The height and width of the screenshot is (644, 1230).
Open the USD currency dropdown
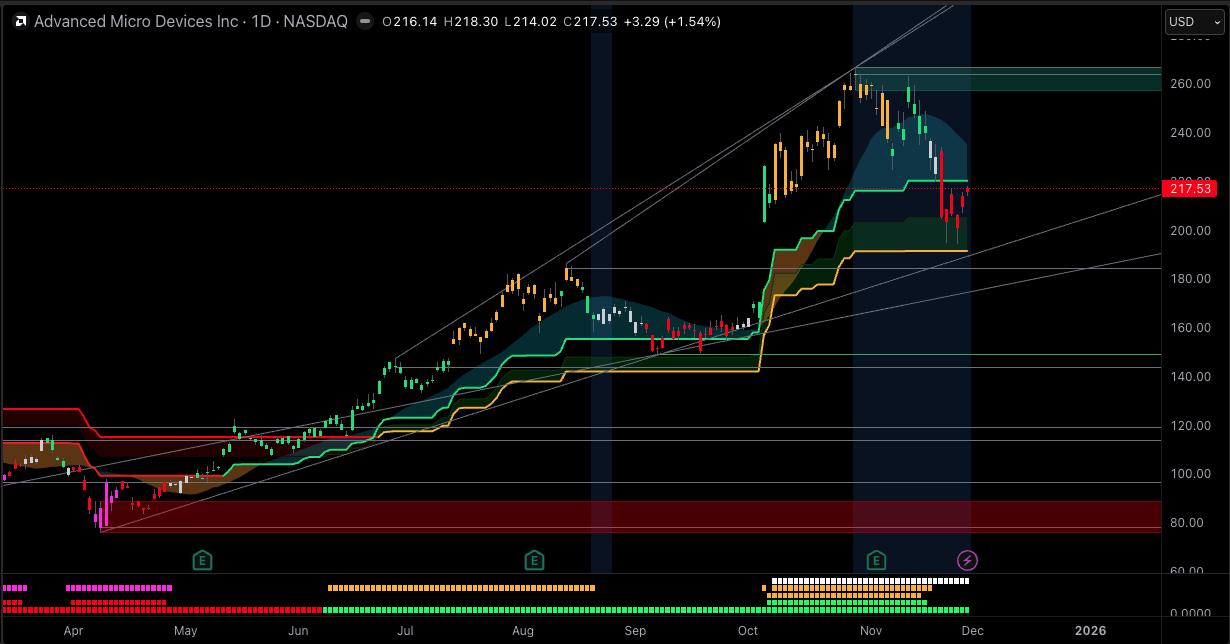tap(1193, 22)
